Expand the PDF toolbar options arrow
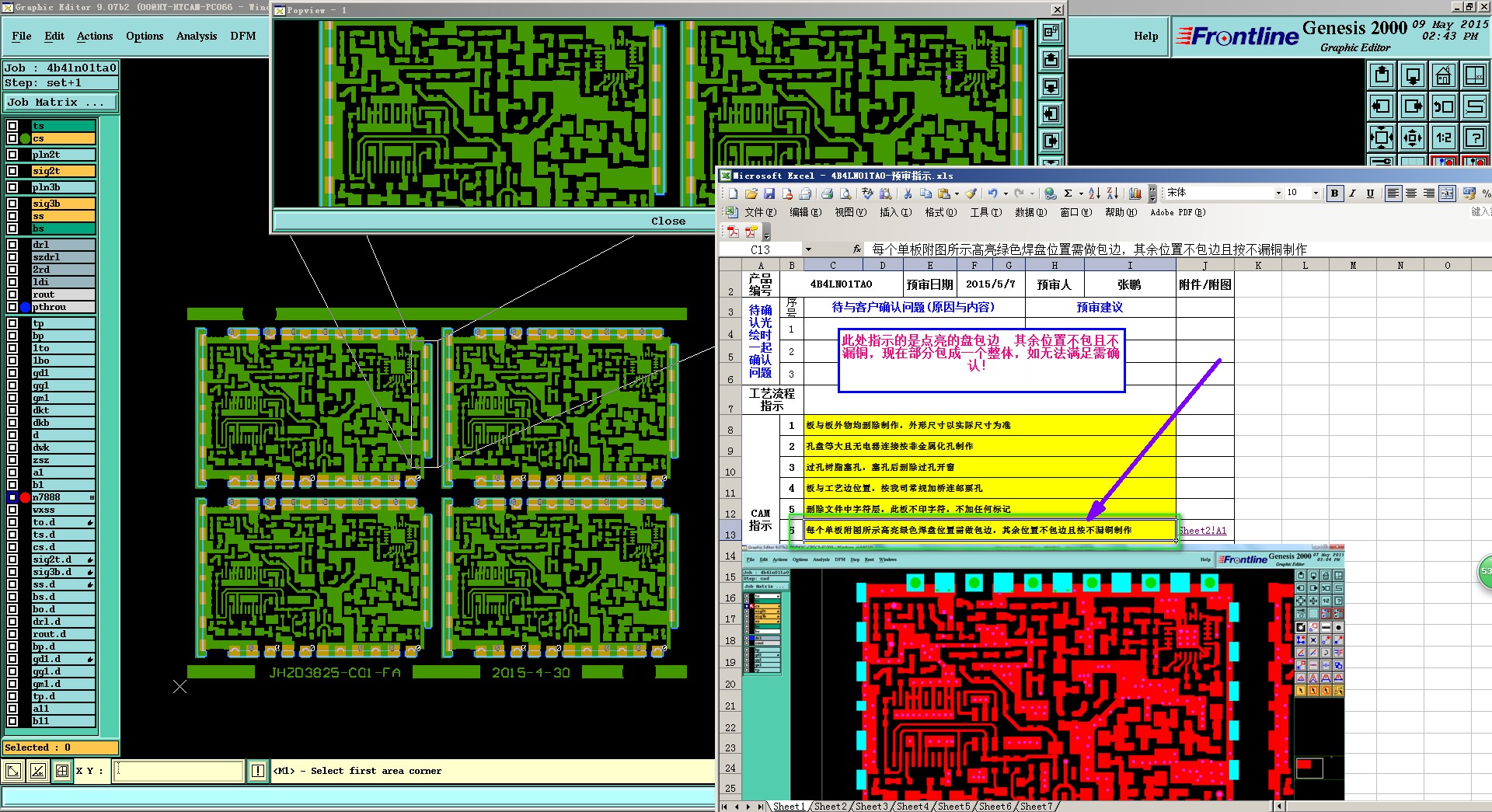1492x812 pixels. (x=766, y=232)
